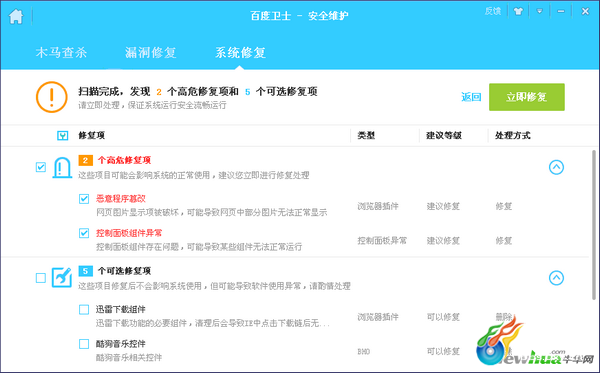Select the 系统修复 tab

(240, 52)
